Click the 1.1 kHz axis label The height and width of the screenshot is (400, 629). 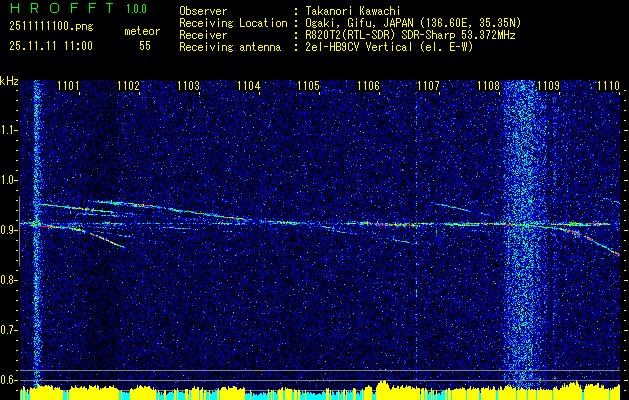(x=9, y=130)
